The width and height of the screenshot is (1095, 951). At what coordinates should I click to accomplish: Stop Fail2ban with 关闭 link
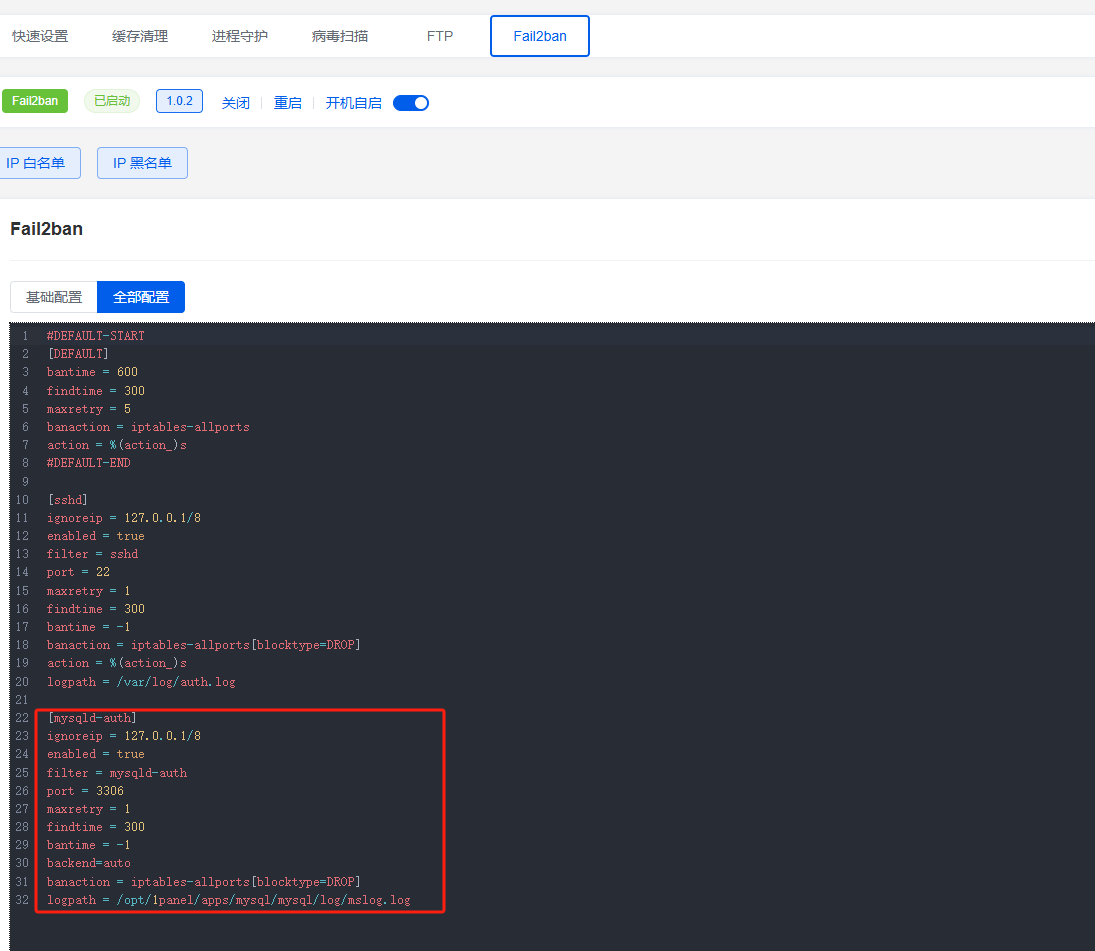pos(235,103)
